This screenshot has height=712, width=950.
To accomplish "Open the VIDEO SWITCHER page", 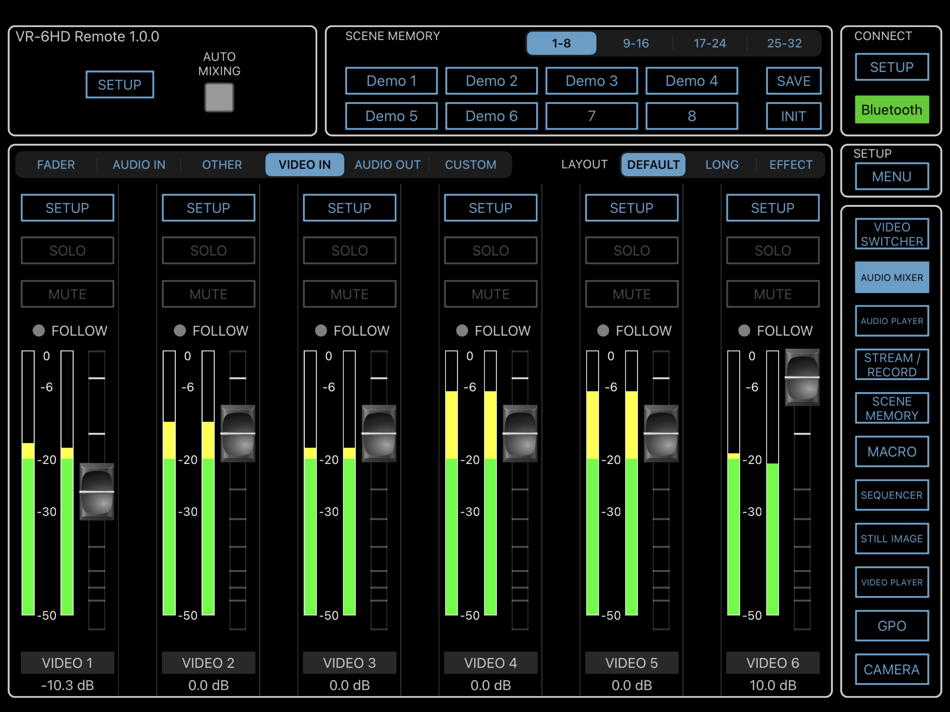I will 892,234.
